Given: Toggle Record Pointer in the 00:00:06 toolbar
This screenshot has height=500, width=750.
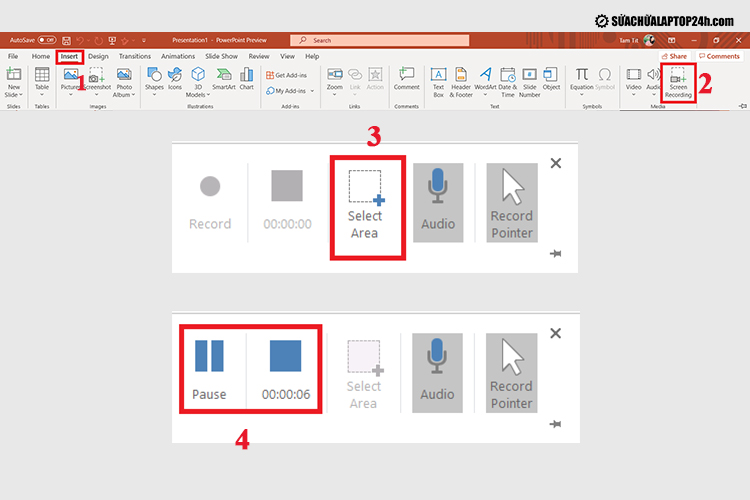Looking at the screenshot, I should click(511, 373).
